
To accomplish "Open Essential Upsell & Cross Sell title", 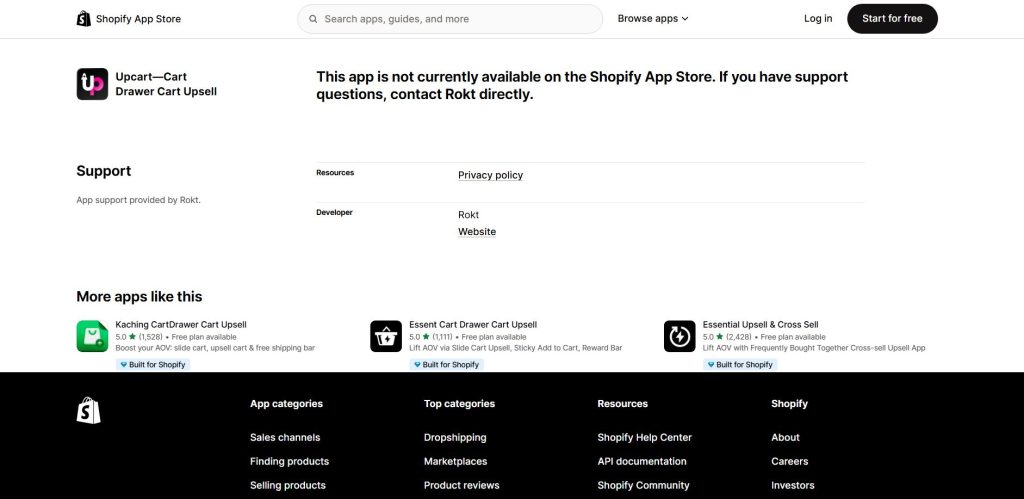I will [x=760, y=324].
